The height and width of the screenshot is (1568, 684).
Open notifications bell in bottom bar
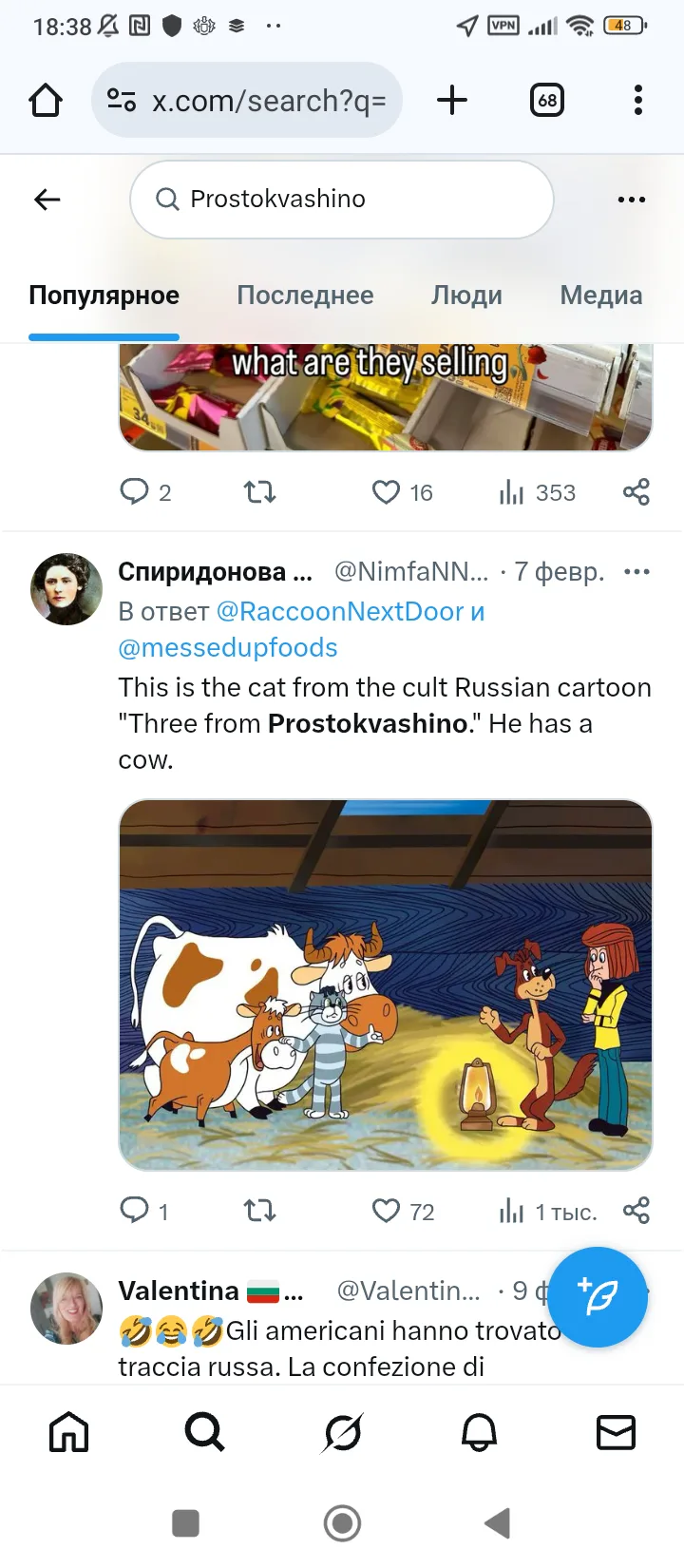click(x=479, y=1432)
